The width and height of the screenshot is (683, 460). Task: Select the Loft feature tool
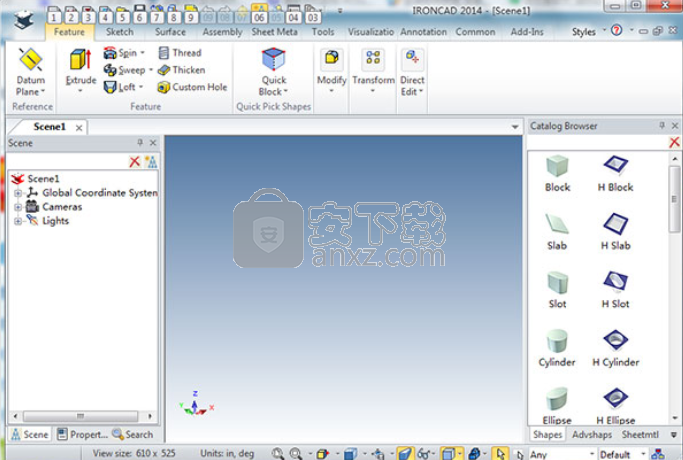tap(119, 87)
